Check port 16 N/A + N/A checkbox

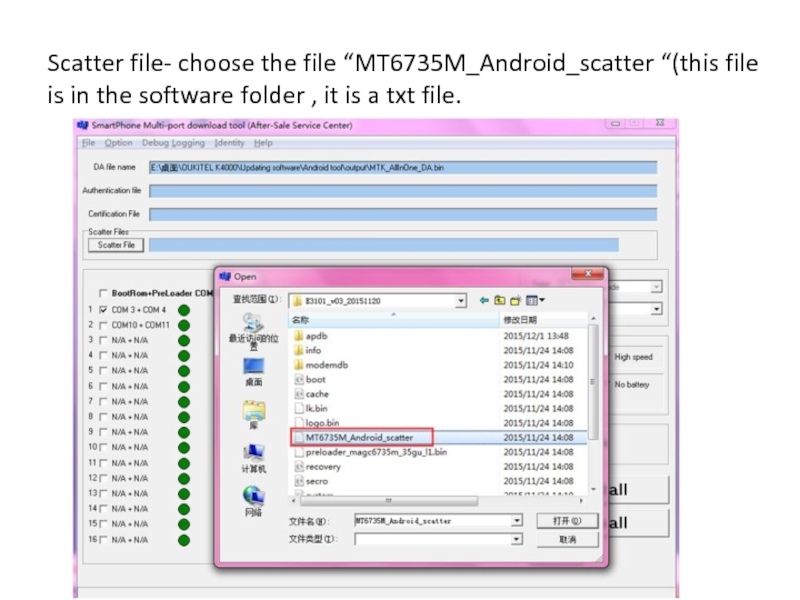click(103, 540)
